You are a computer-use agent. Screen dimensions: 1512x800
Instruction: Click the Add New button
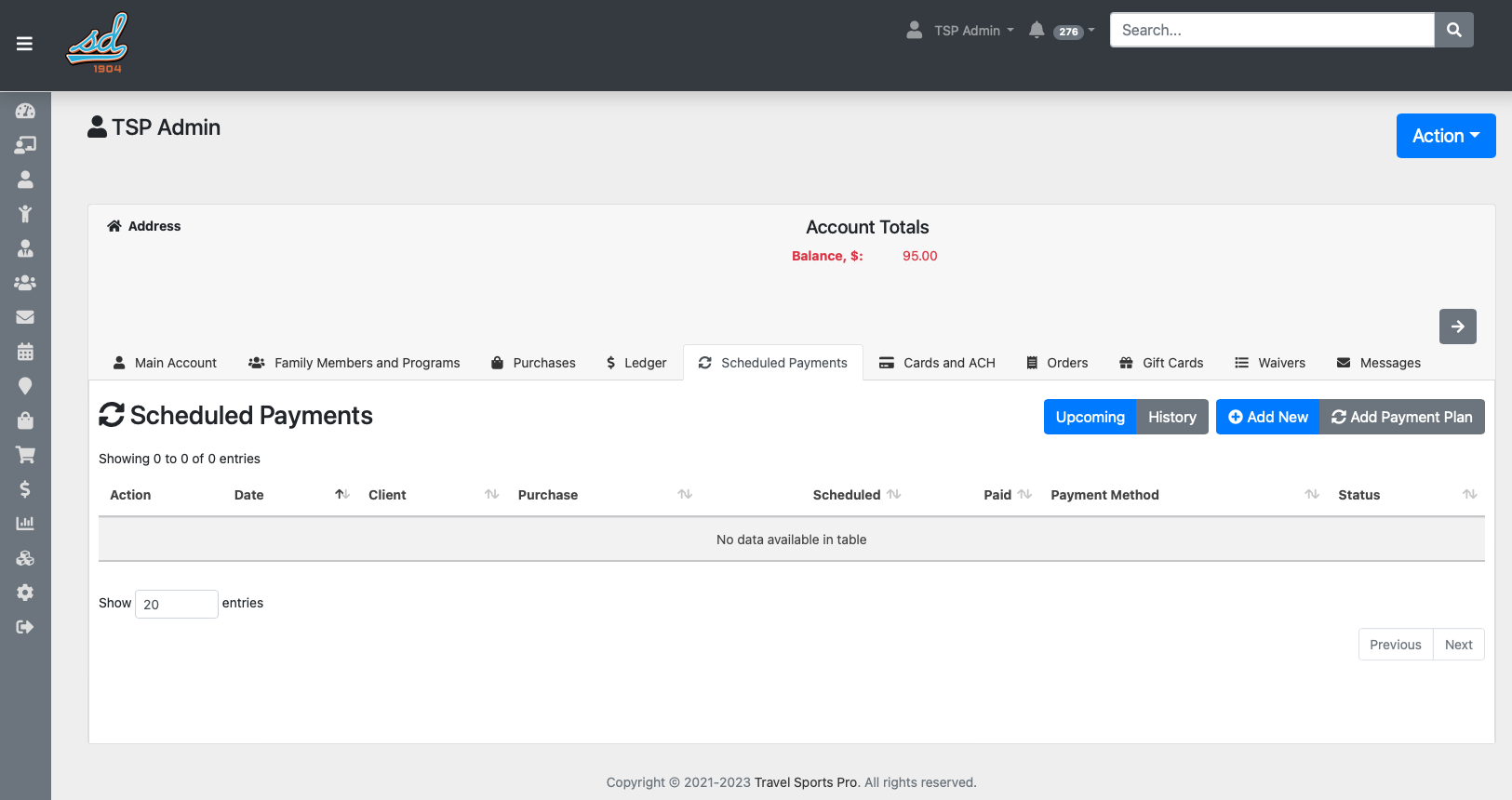[x=1268, y=417]
